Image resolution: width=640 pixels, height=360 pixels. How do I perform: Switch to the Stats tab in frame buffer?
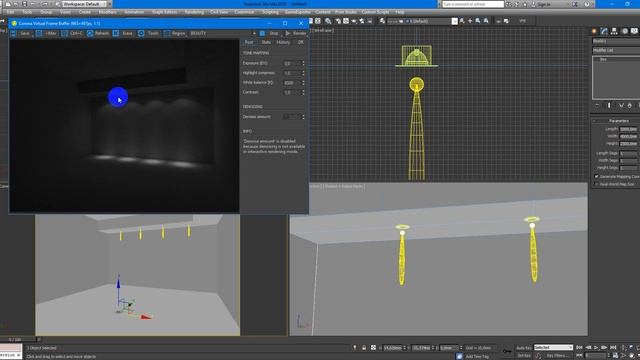coord(266,42)
